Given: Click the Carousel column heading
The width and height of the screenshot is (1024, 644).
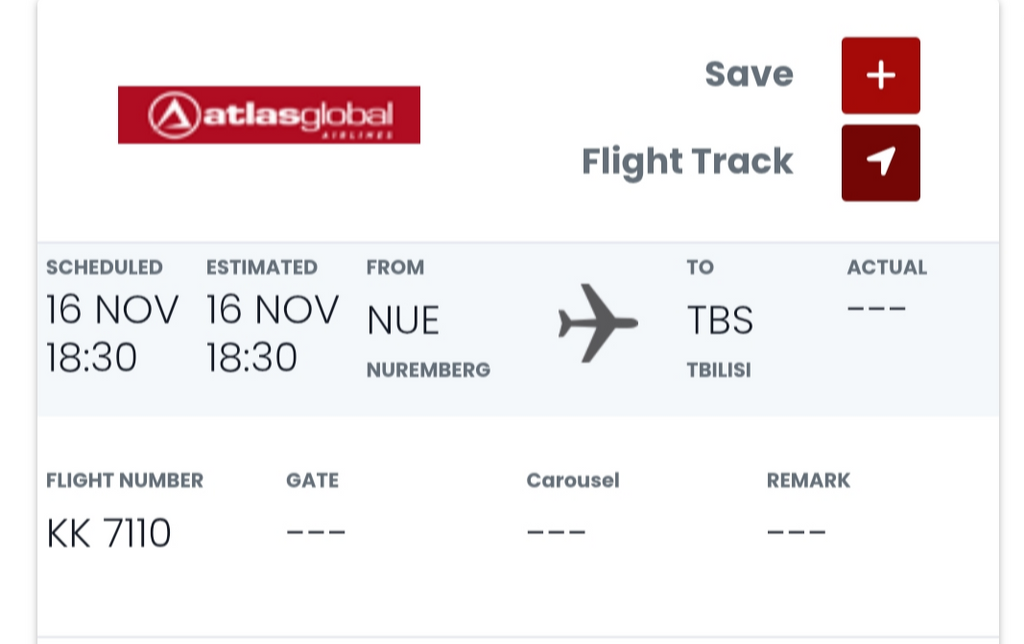Looking at the screenshot, I should point(573,480).
